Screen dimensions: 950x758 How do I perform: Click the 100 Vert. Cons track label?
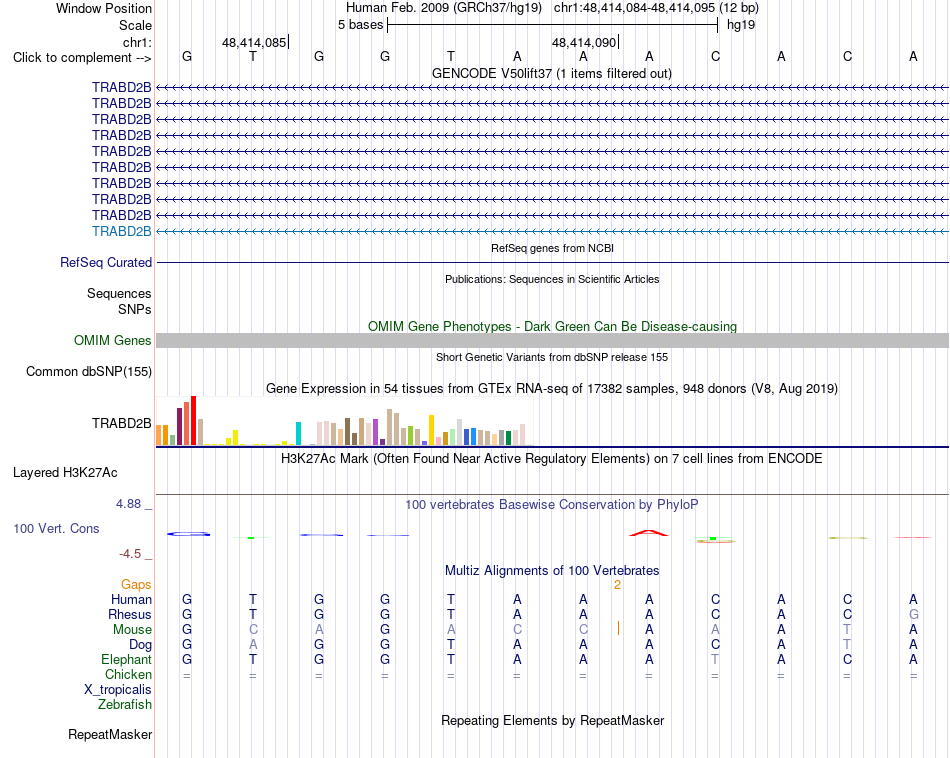click(x=56, y=528)
